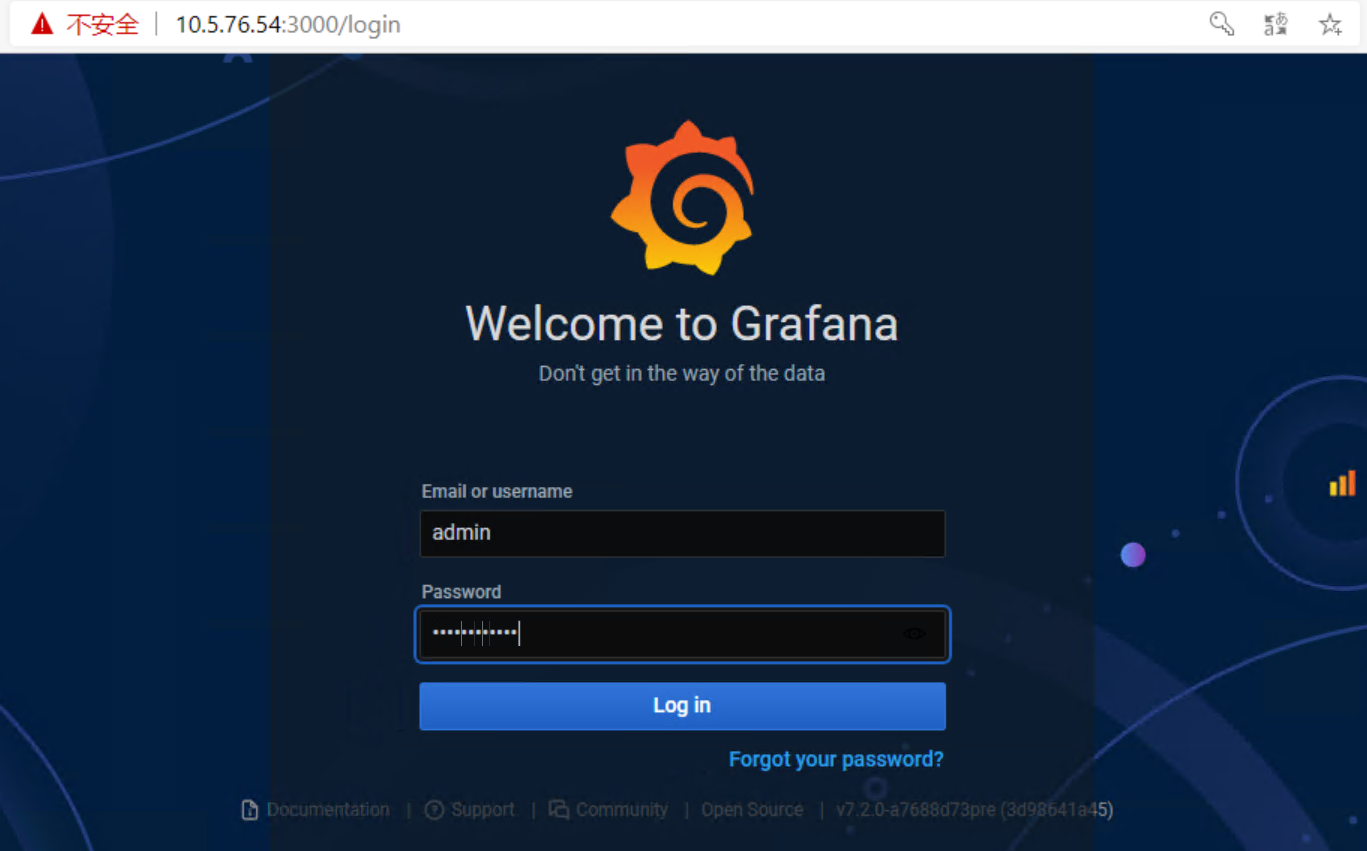Open the Documentation link
This screenshot has width=1367, height=851.
click(x=328, y=809)
